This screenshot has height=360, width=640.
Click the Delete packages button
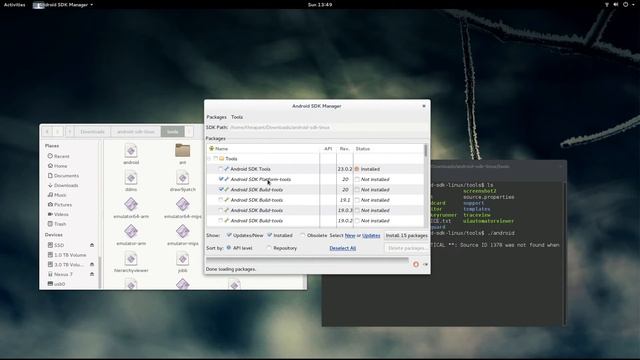(407, 248)
